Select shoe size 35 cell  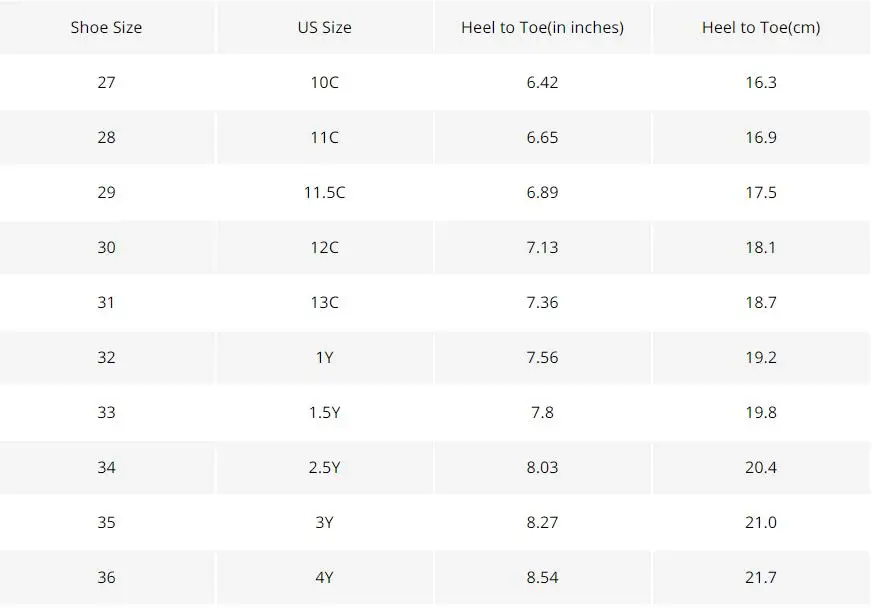[x=106, y=522]
